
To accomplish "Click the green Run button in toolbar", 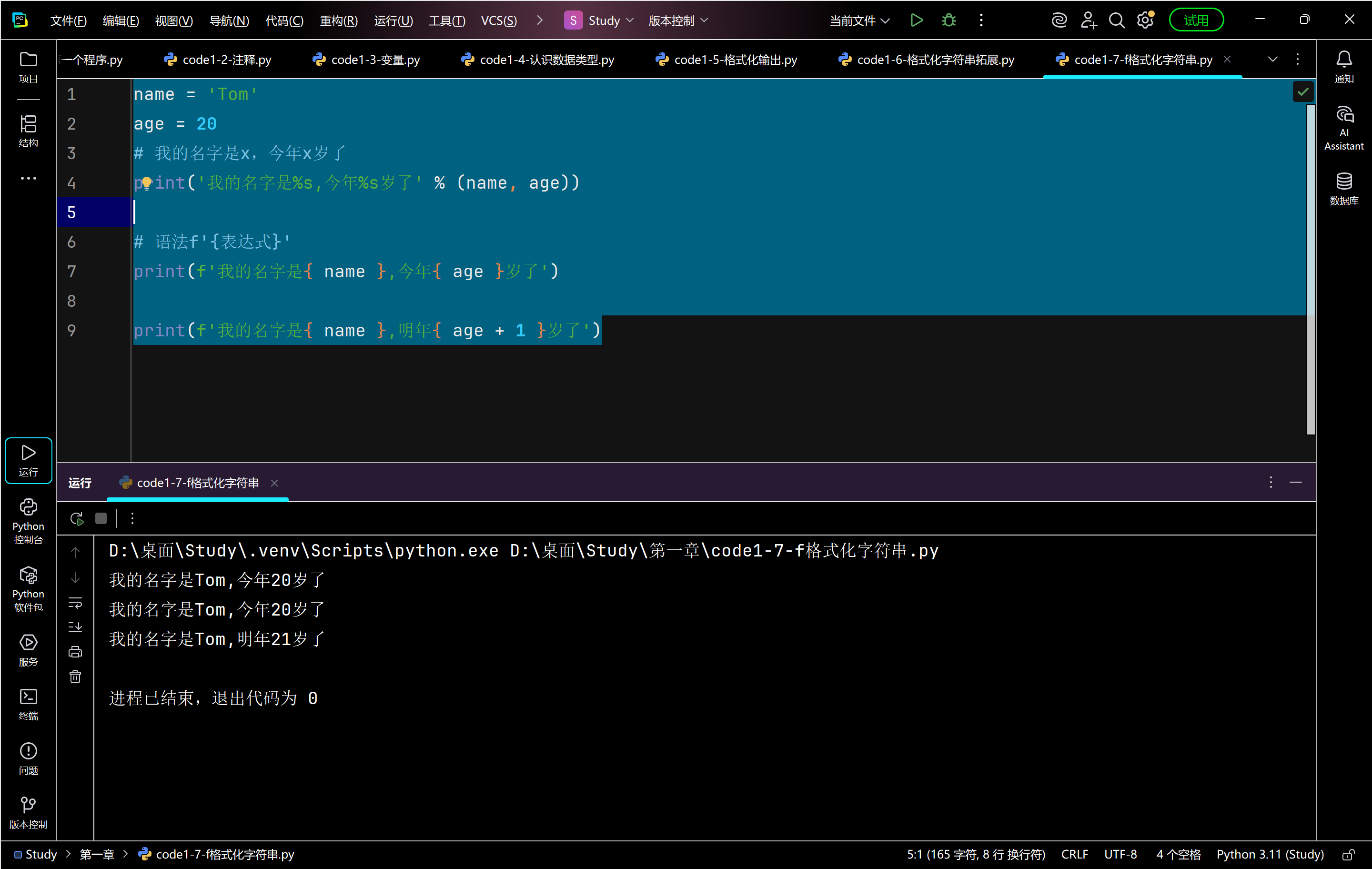I will point(916,20).
